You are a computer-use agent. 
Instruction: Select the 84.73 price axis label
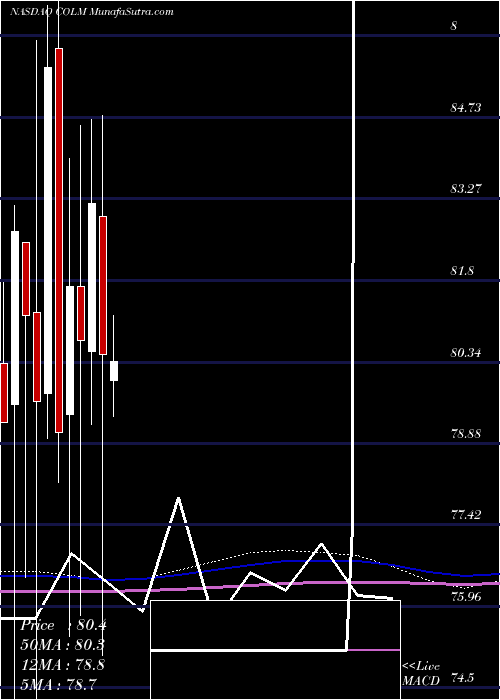(466, 108)
